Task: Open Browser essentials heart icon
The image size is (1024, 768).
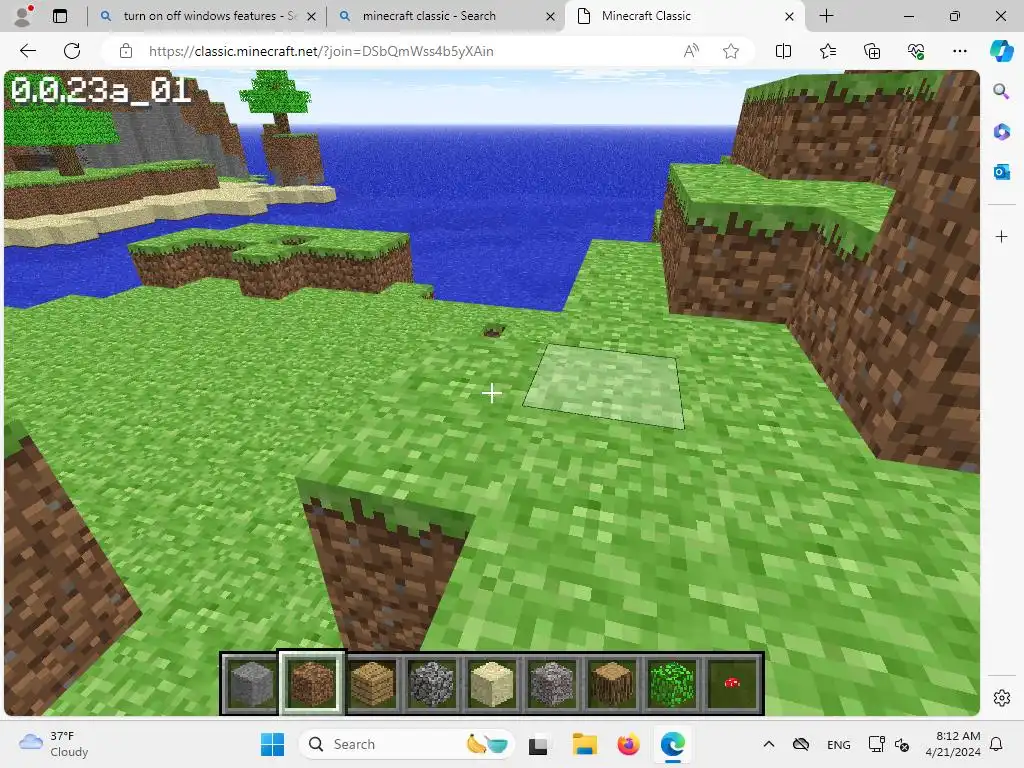Action: point(916,51)
